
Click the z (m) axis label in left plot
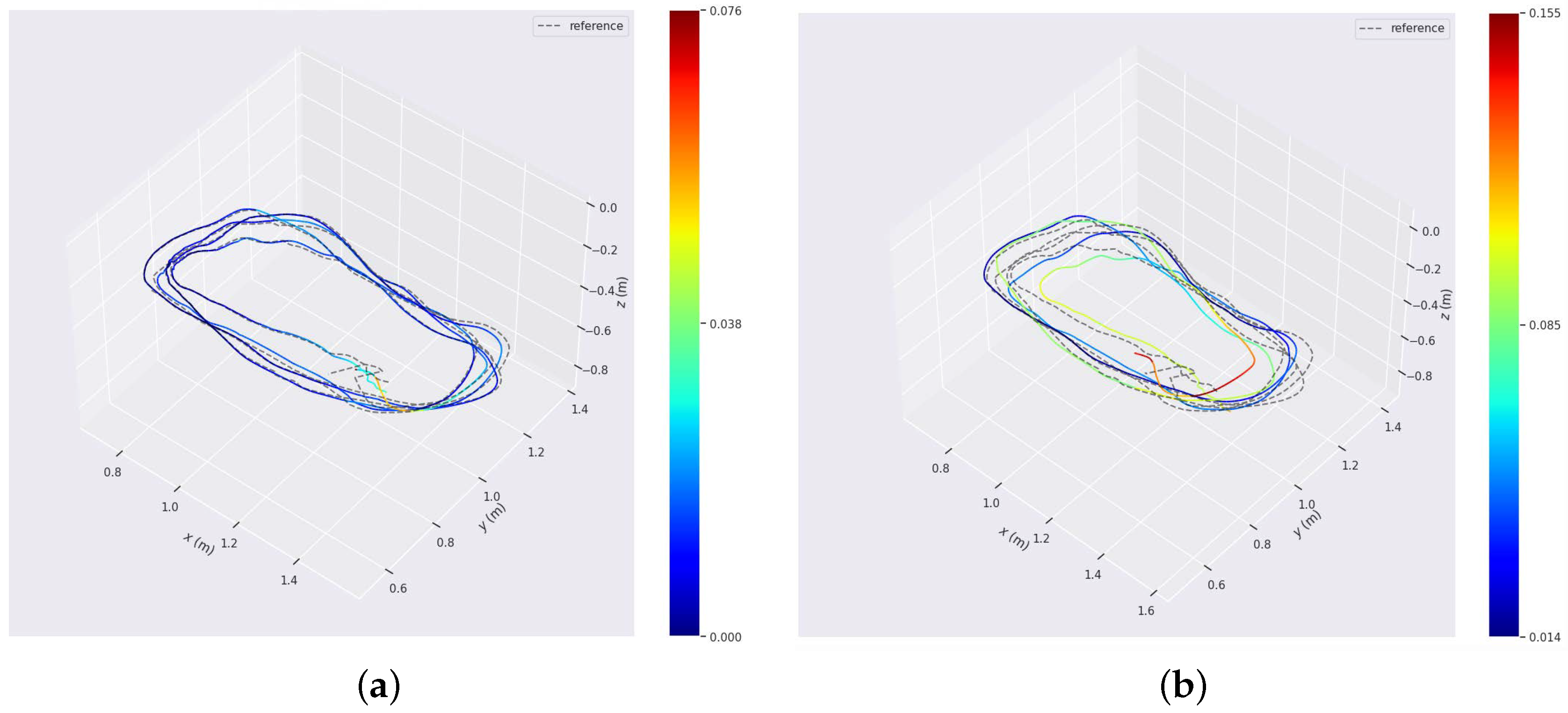621,292
